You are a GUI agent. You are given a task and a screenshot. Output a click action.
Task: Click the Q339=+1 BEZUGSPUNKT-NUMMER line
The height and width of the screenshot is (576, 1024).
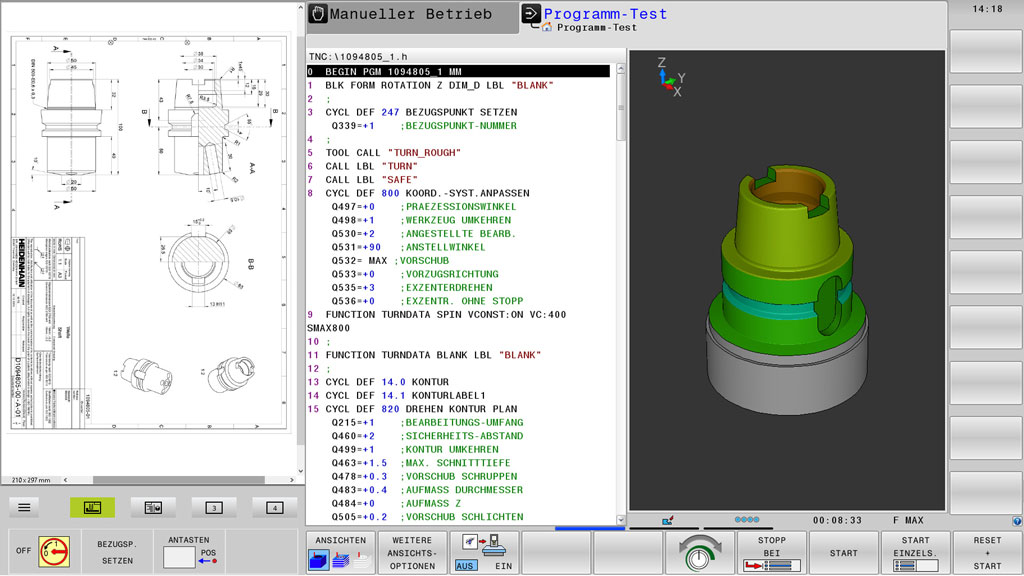[x=424, y=126]
